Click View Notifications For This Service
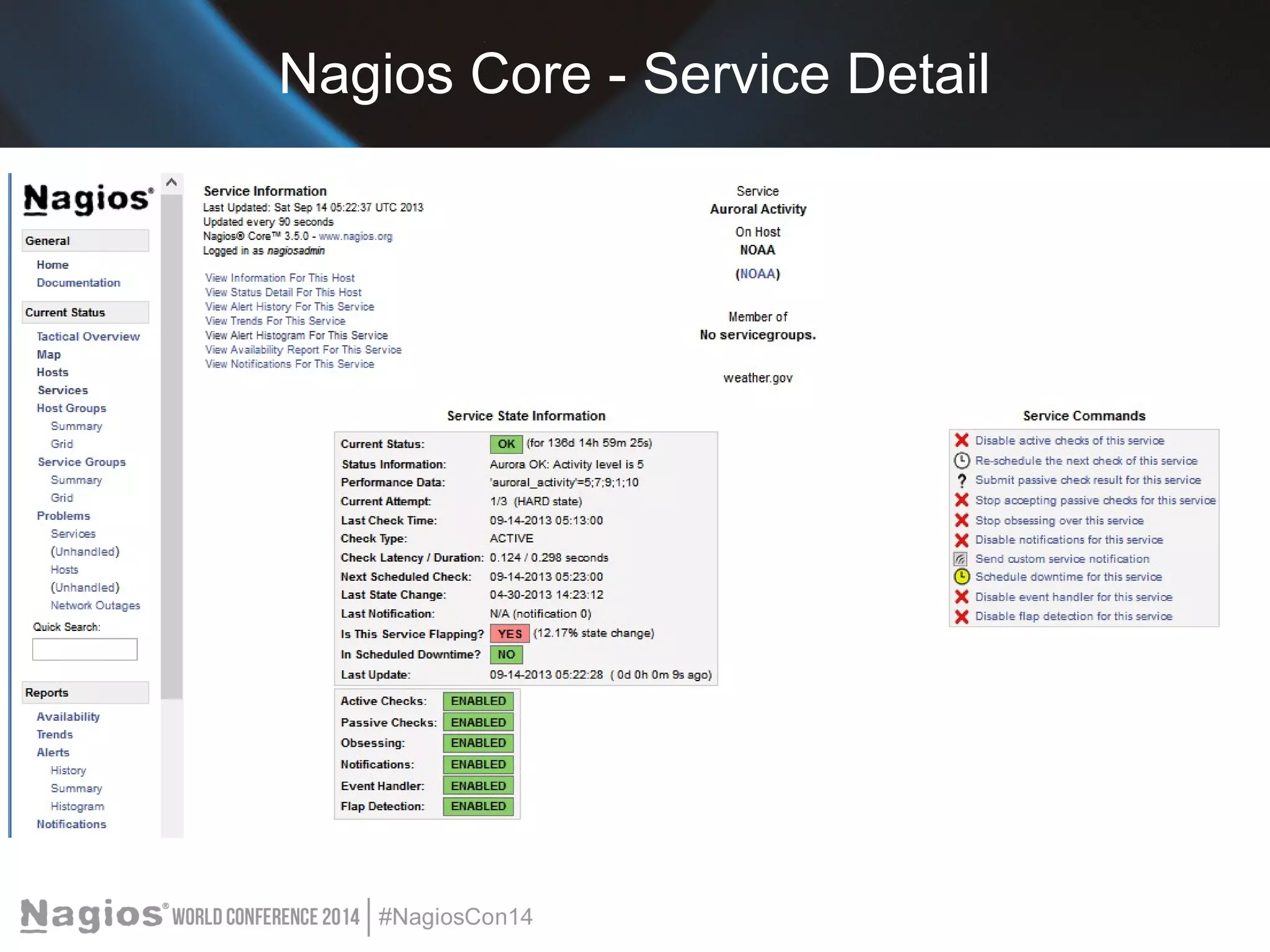 (290, 364)
